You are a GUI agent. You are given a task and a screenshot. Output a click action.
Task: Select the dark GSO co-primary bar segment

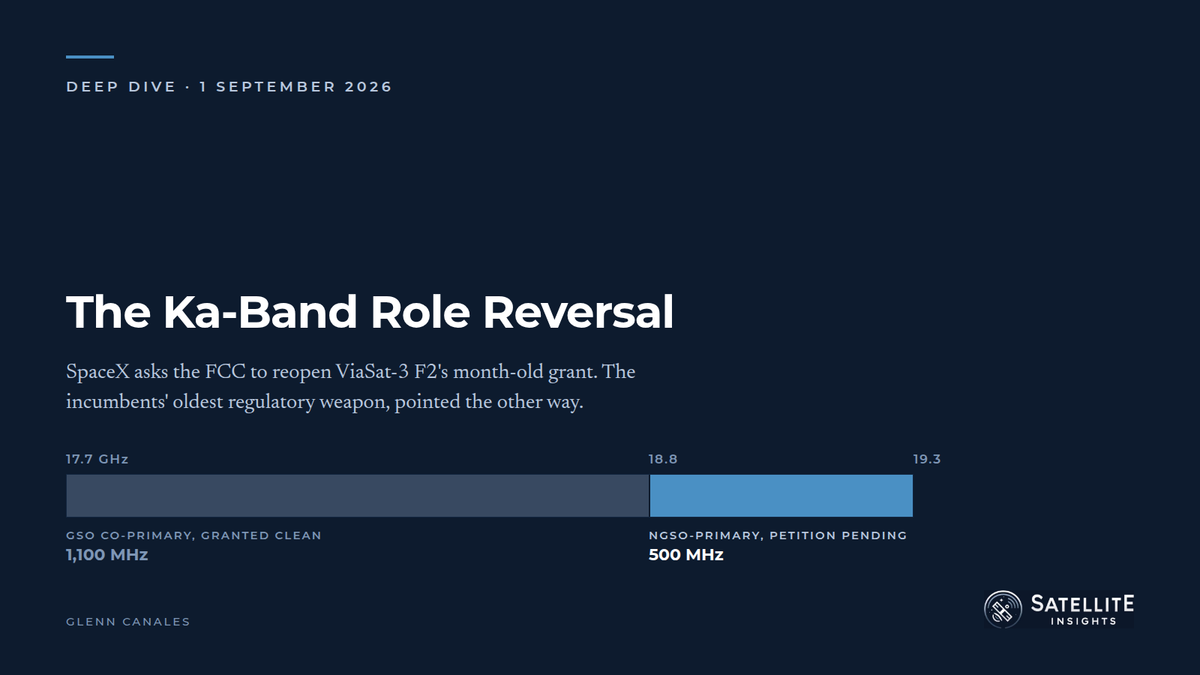point(358,495)
